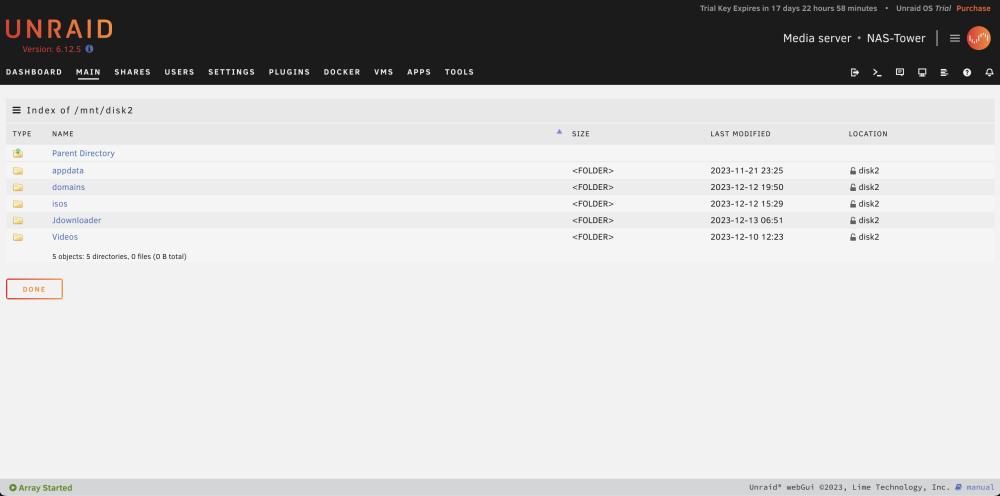1000x496 pixels.
Task: Open the Apps tab
Action: [419, 72]
